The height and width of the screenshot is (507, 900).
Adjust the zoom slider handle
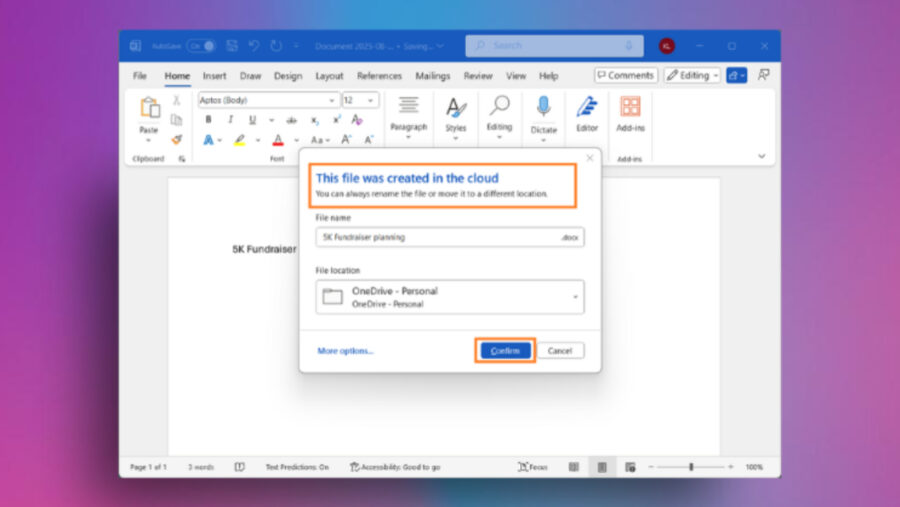(x=692, y=467)
